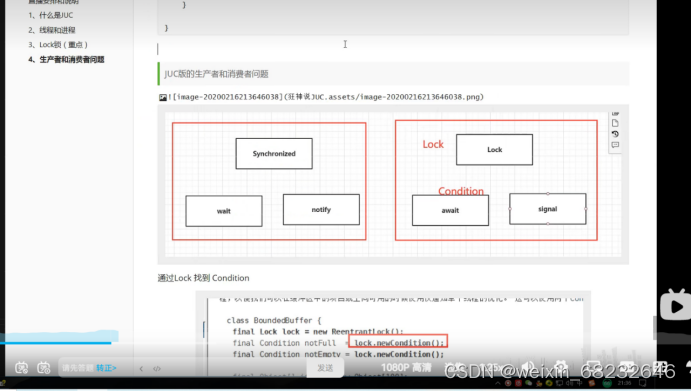Image resolution: width=692 pixels, height=391 pixels.
Task: Click the 转正> link
Action: click(x=106, y=368)
